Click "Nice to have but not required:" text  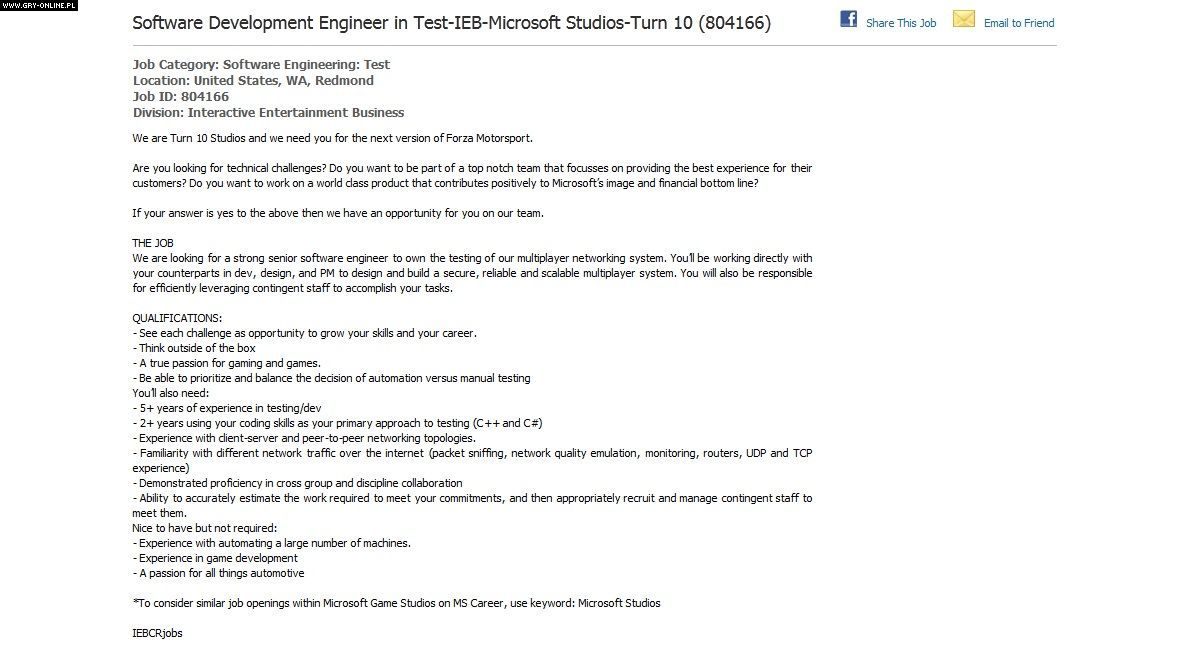tap(204, 528)
